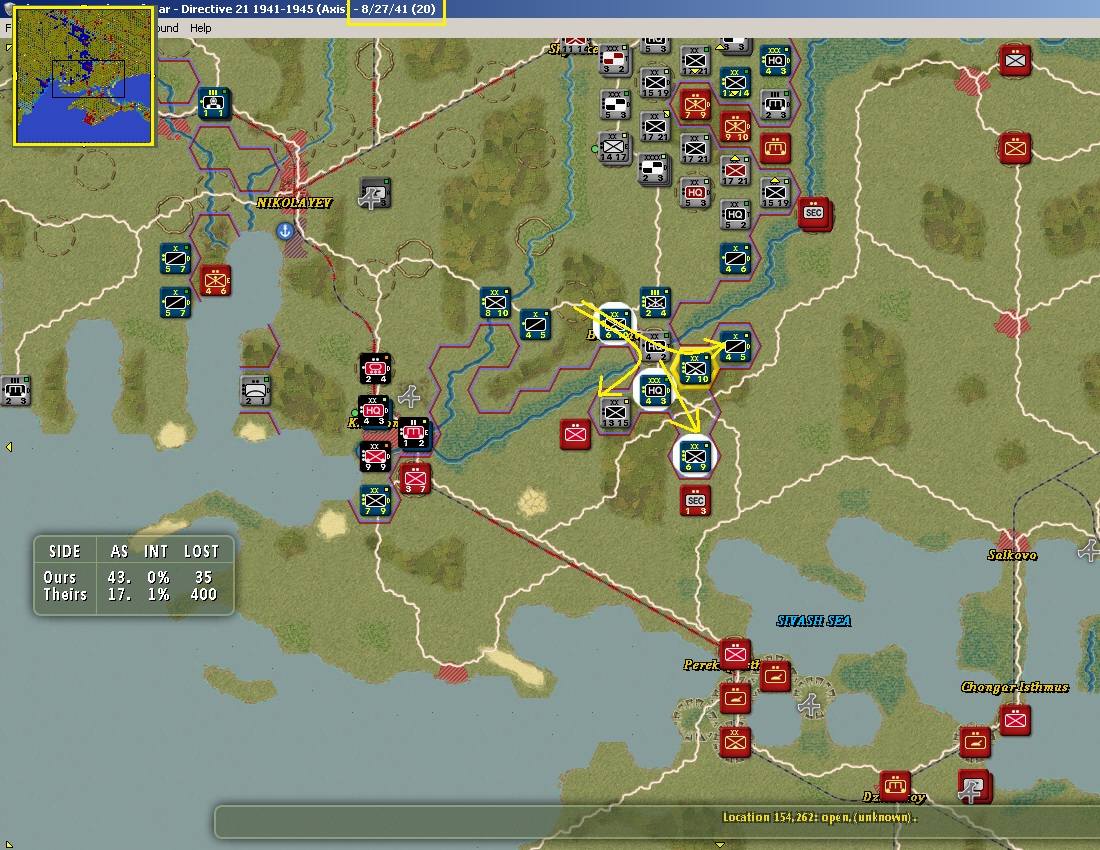The height and width of the screenshot is (850, 1100).
Task: Select the blue XXX HQ next to 12-14 division
Action: 775,61
